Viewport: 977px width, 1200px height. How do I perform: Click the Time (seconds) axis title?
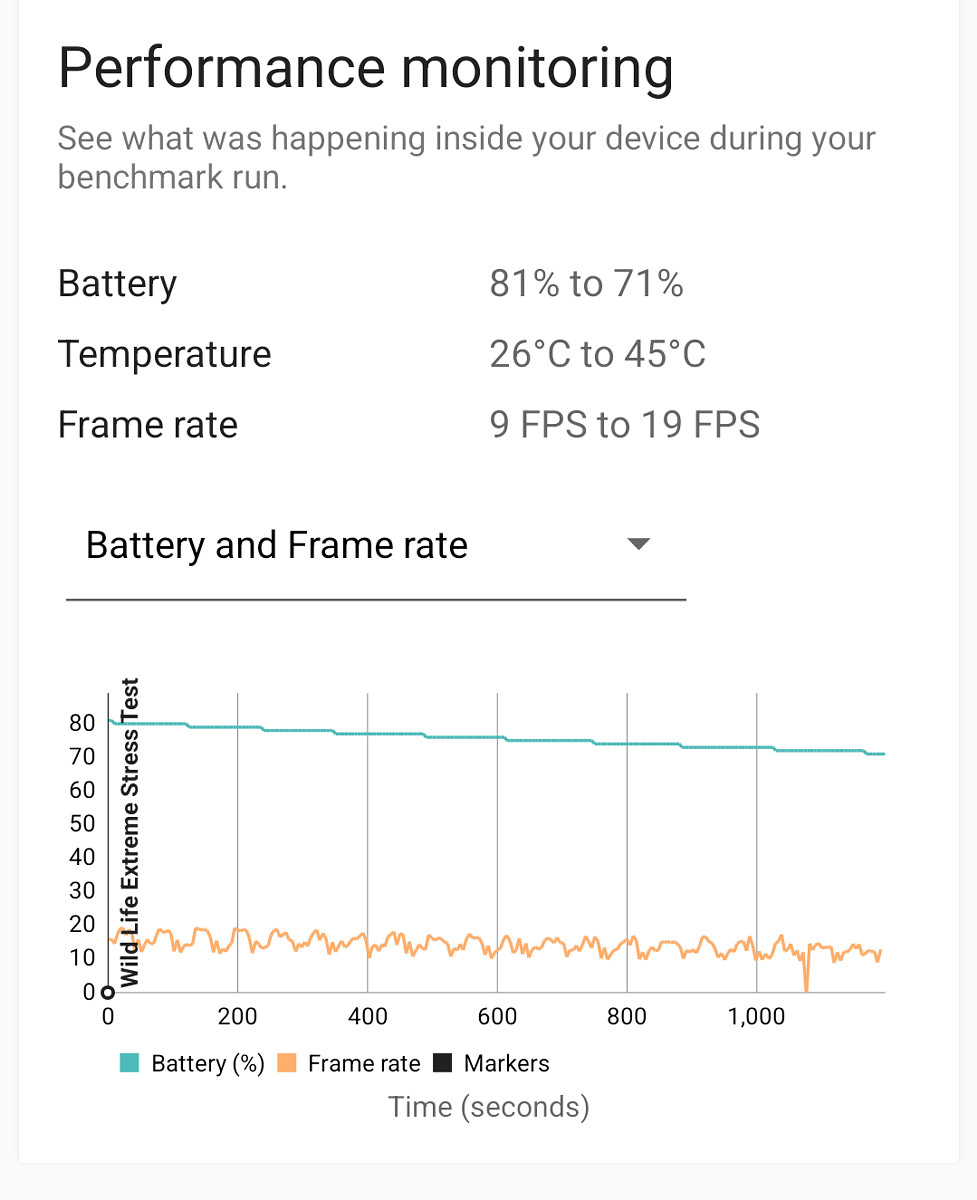point(488,1107)
